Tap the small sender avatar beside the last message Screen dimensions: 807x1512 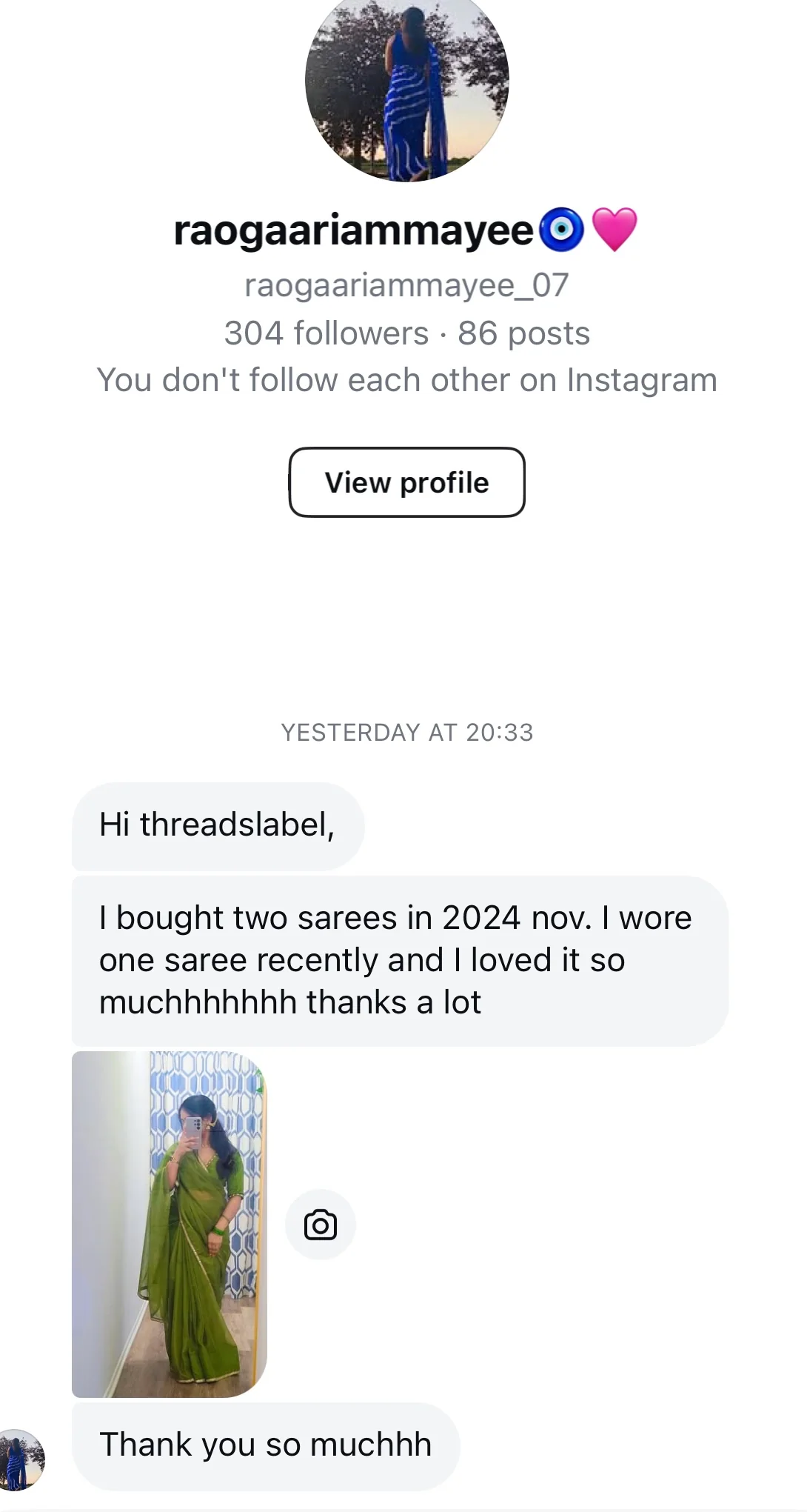(x=21, y=1459)
